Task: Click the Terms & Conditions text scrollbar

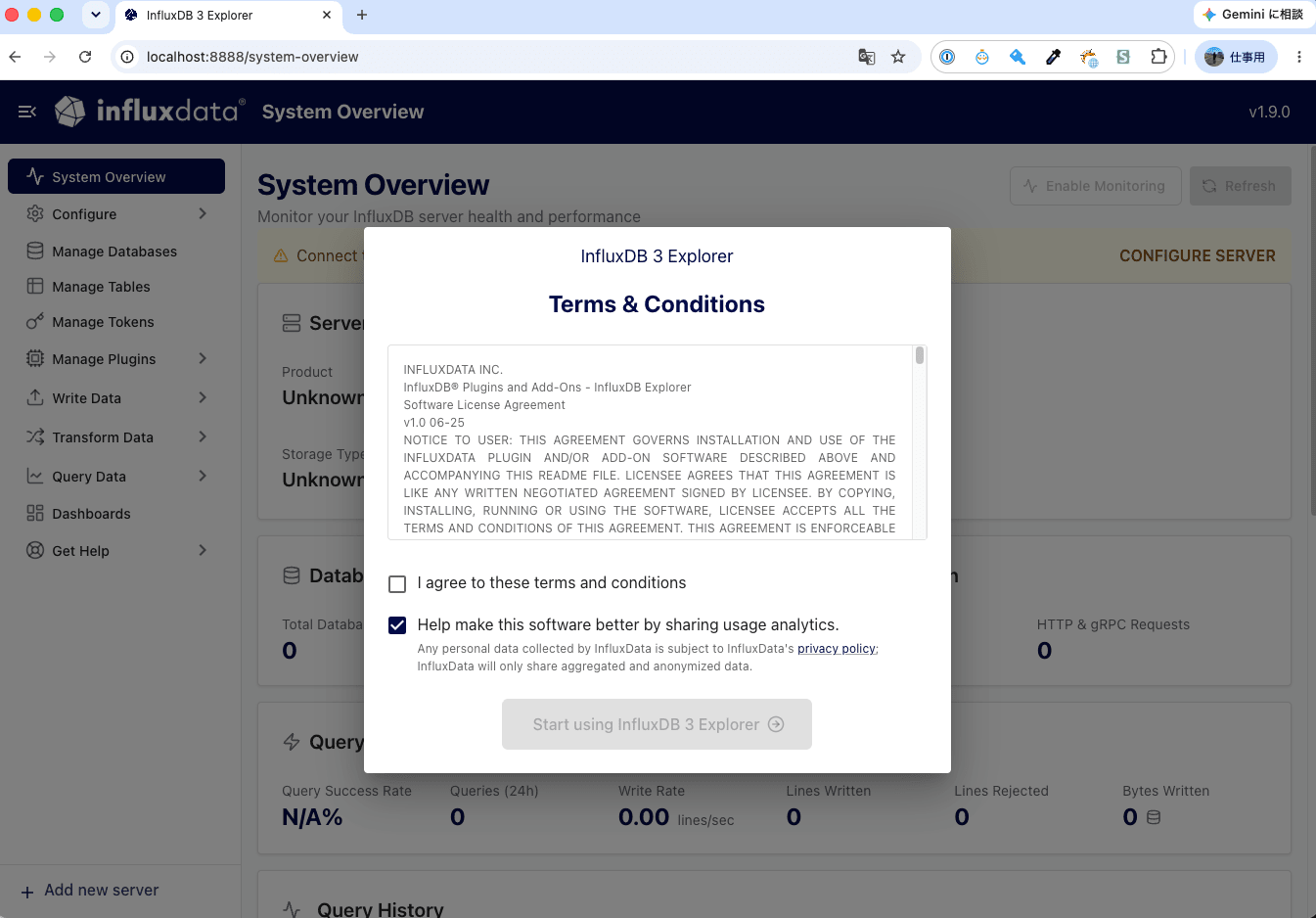Action: (x=920, y=354)
